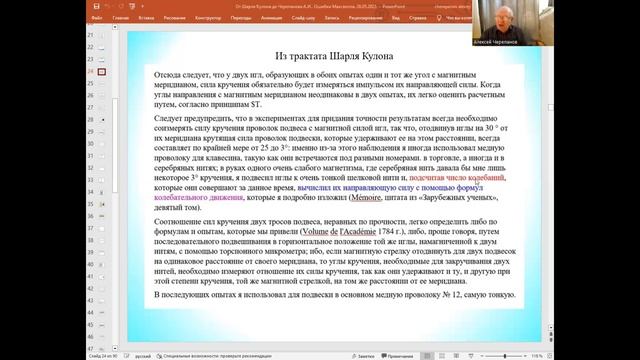Screen dimensions: 640x360
Task: Click paragraph beginning 'В последующих опытах'
Action: [x=335, y=295]
